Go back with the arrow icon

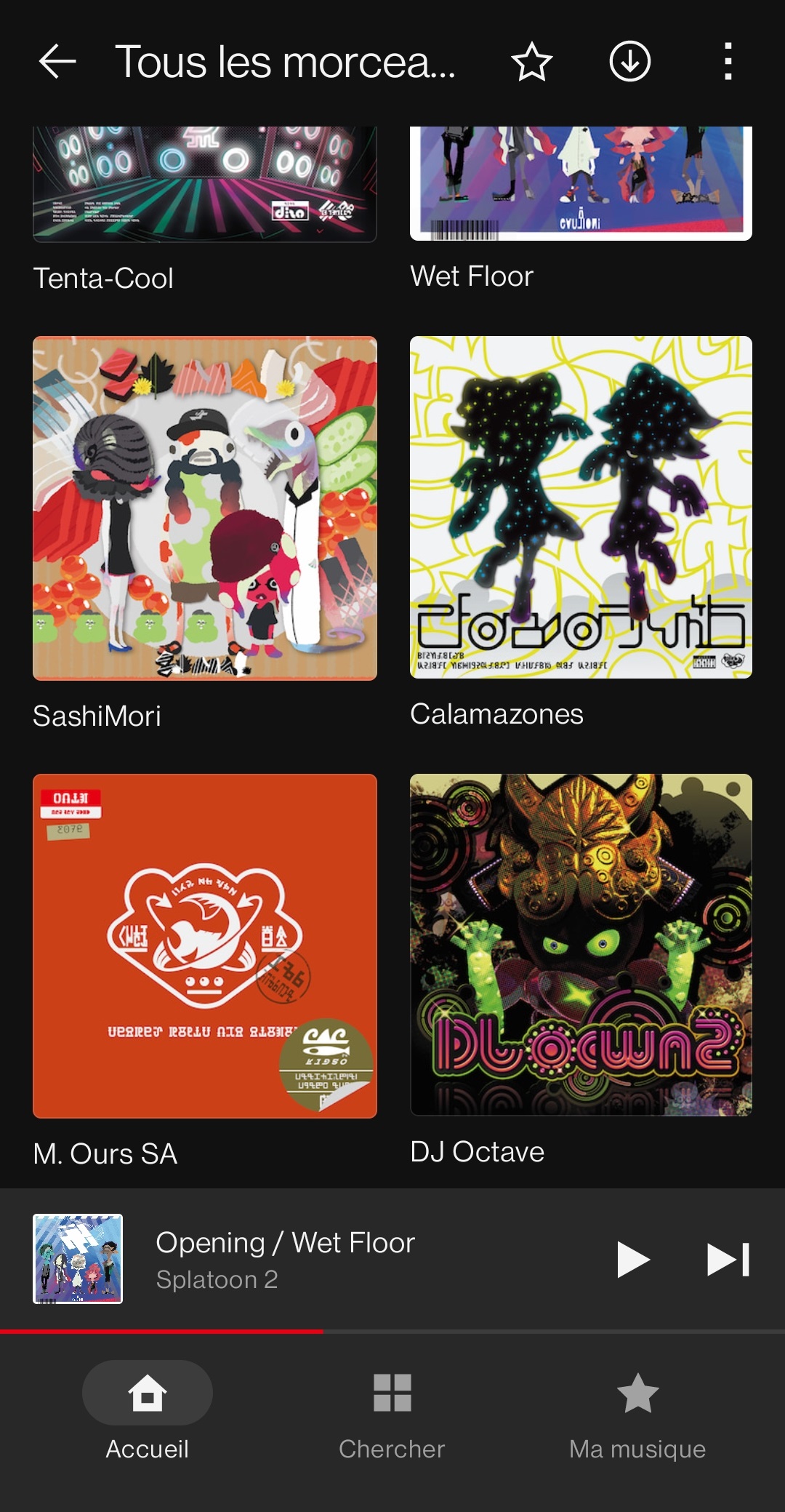(57, 61)
